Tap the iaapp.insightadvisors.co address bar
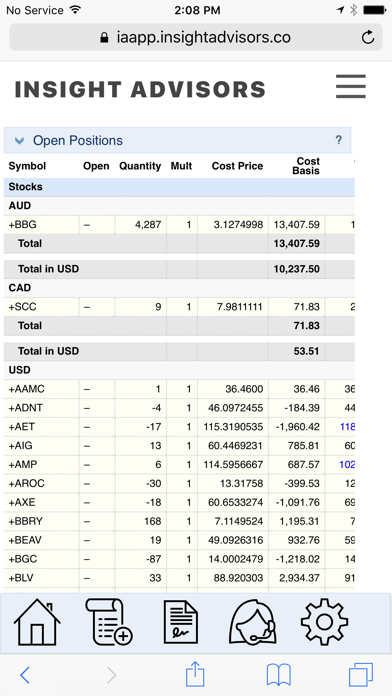The width and height of the screenshot is (392, 696). pyautogui.click(x=196, y=37)
